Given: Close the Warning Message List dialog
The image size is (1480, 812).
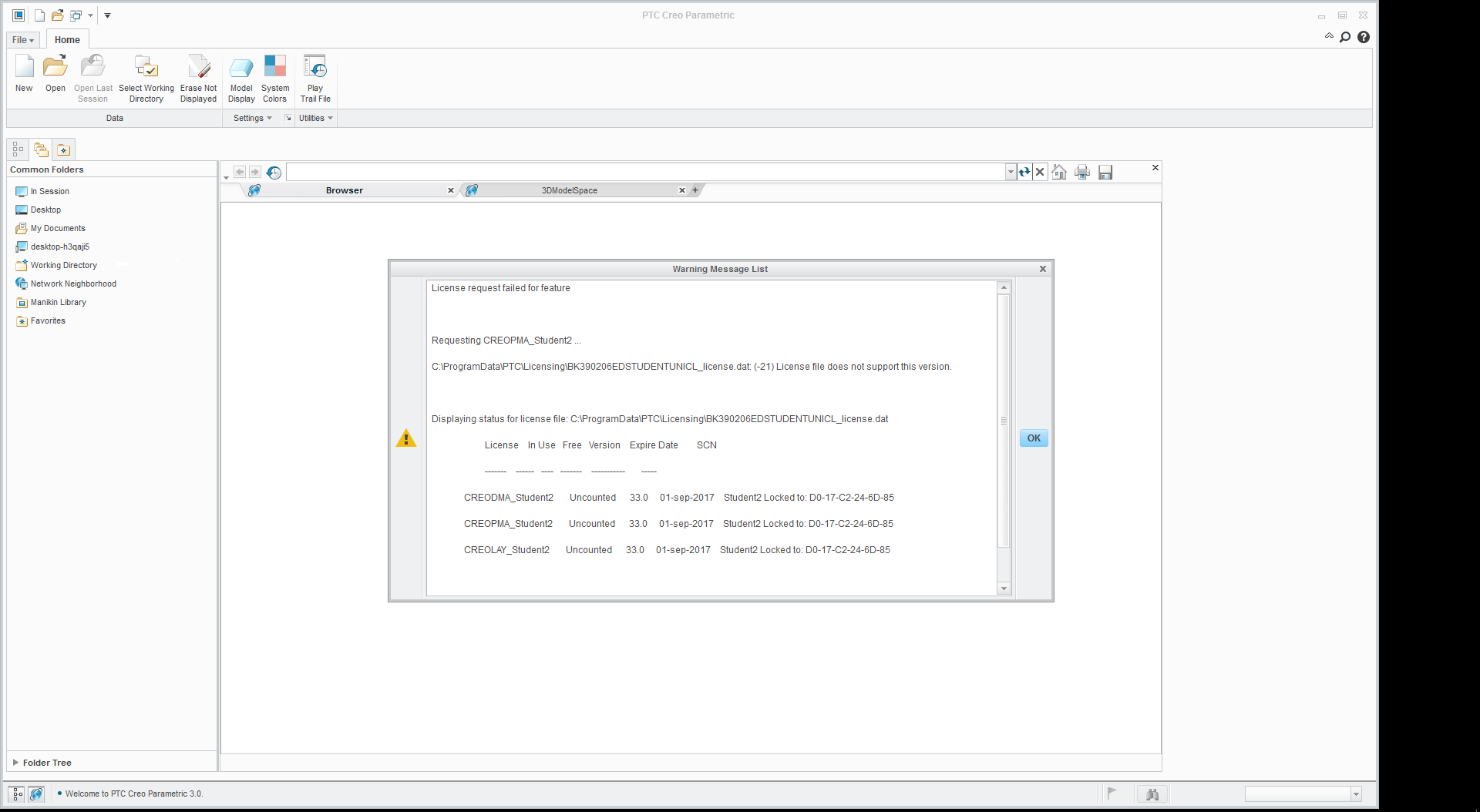Looking at the screenshot, I should pyautogui.click(x=1043, y=269).
